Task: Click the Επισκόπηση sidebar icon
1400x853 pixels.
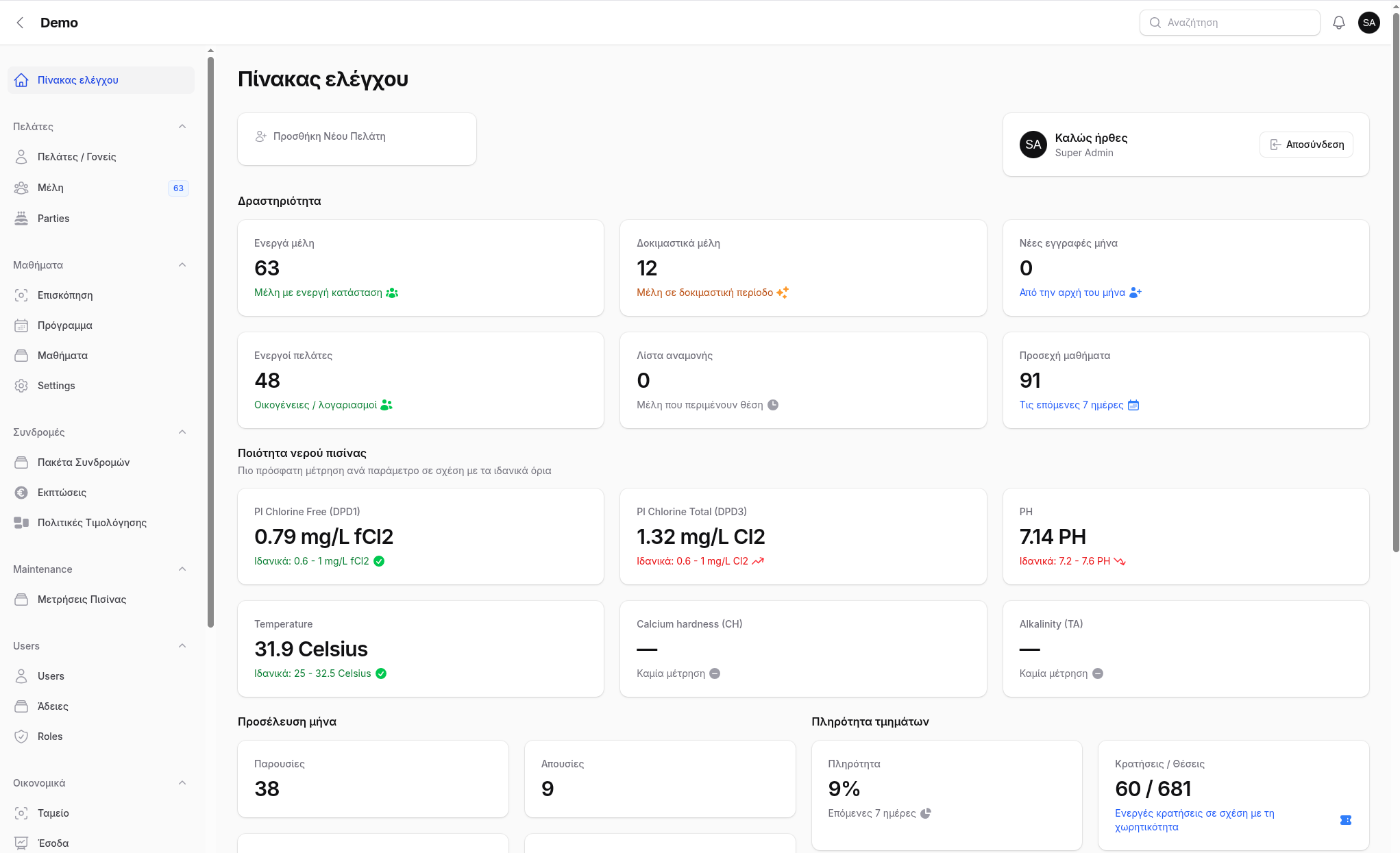Action: click(x=21, y=295)
